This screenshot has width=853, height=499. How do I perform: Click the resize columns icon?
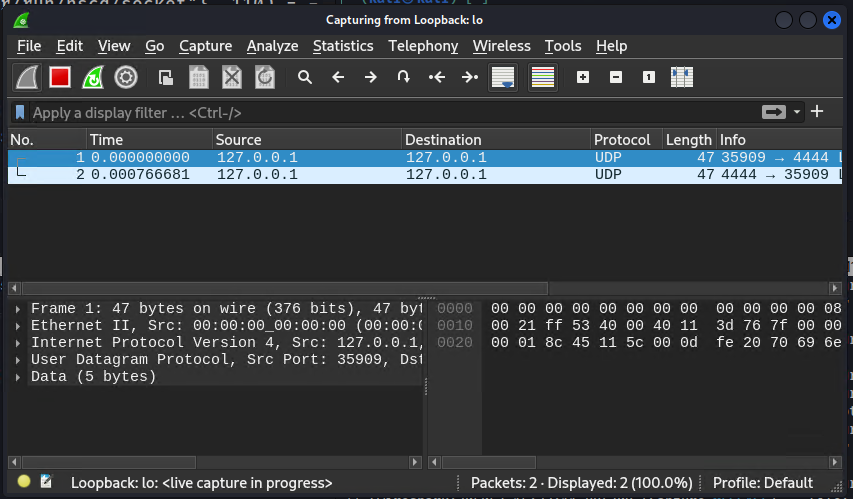682,77
